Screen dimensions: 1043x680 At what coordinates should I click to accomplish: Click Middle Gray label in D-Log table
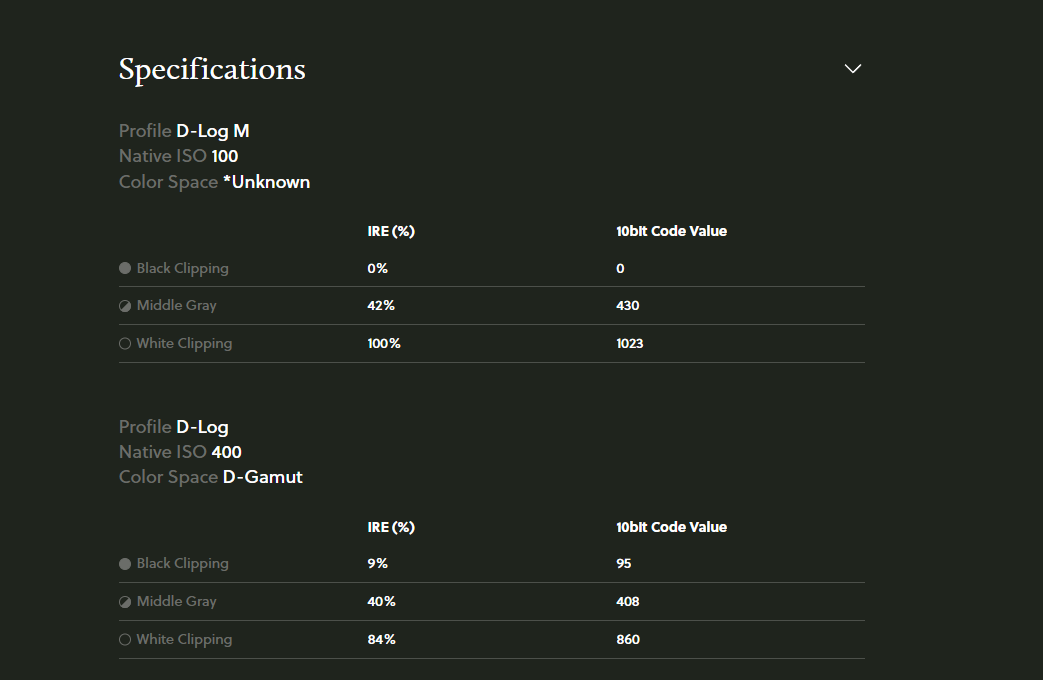177,601
